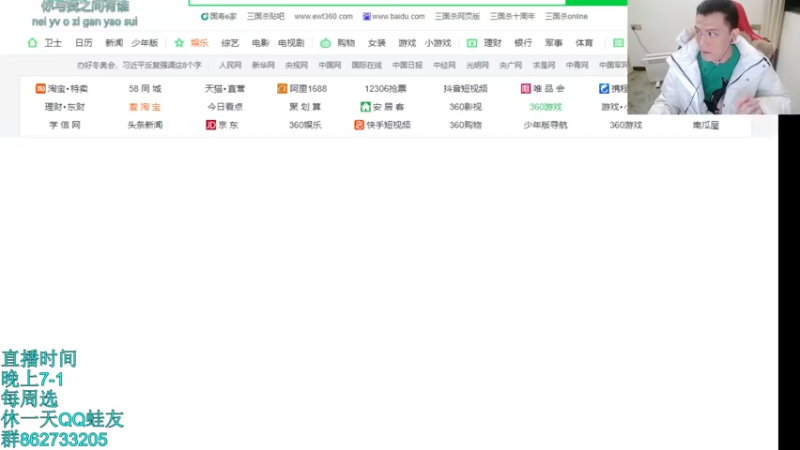Open the 电视剧 navigation item
Viewport: 800px width, 450px height.
pyautogui.click(x=291, y=43)
